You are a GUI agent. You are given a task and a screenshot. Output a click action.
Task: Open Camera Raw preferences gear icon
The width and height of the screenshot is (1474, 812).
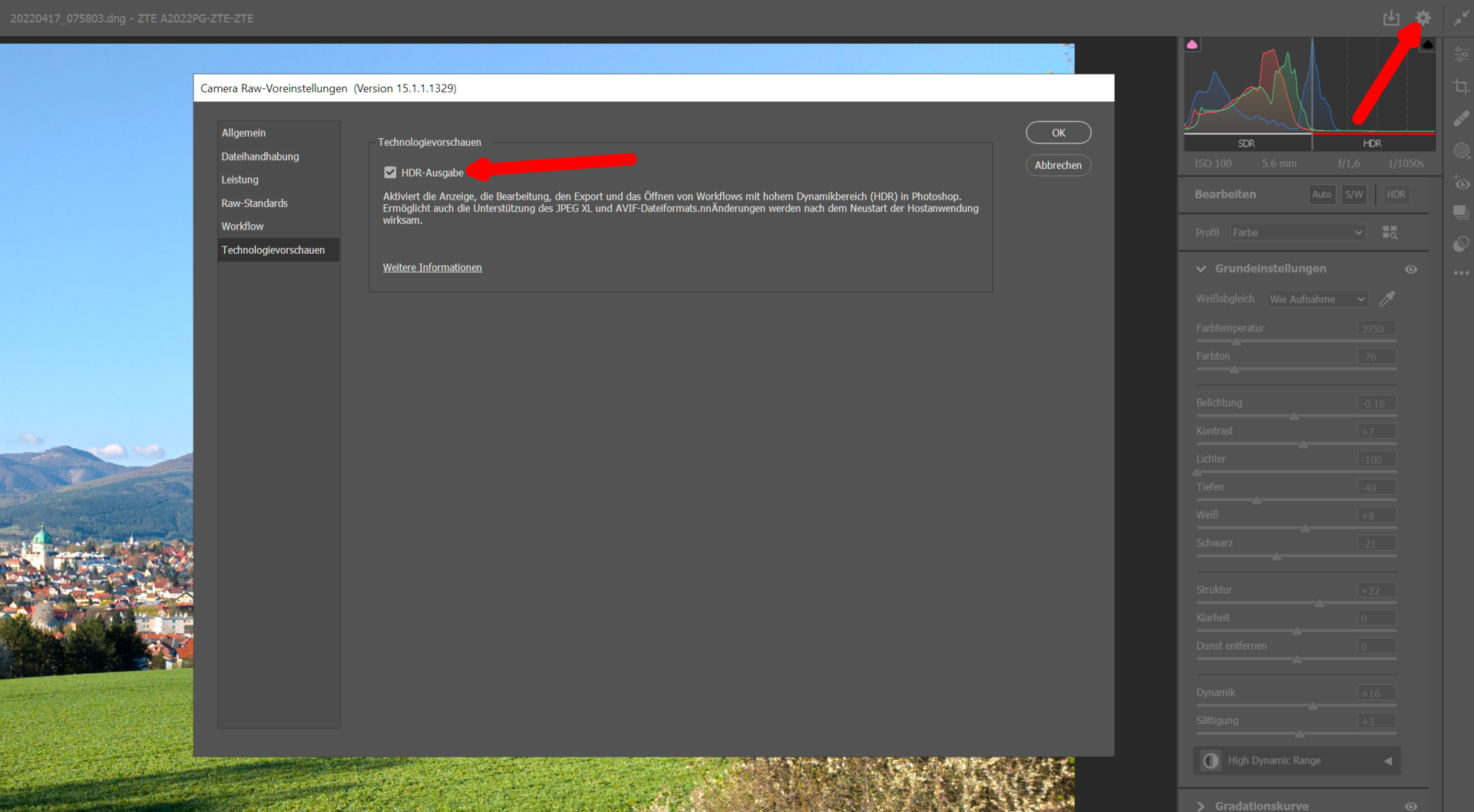(1423, 18)
